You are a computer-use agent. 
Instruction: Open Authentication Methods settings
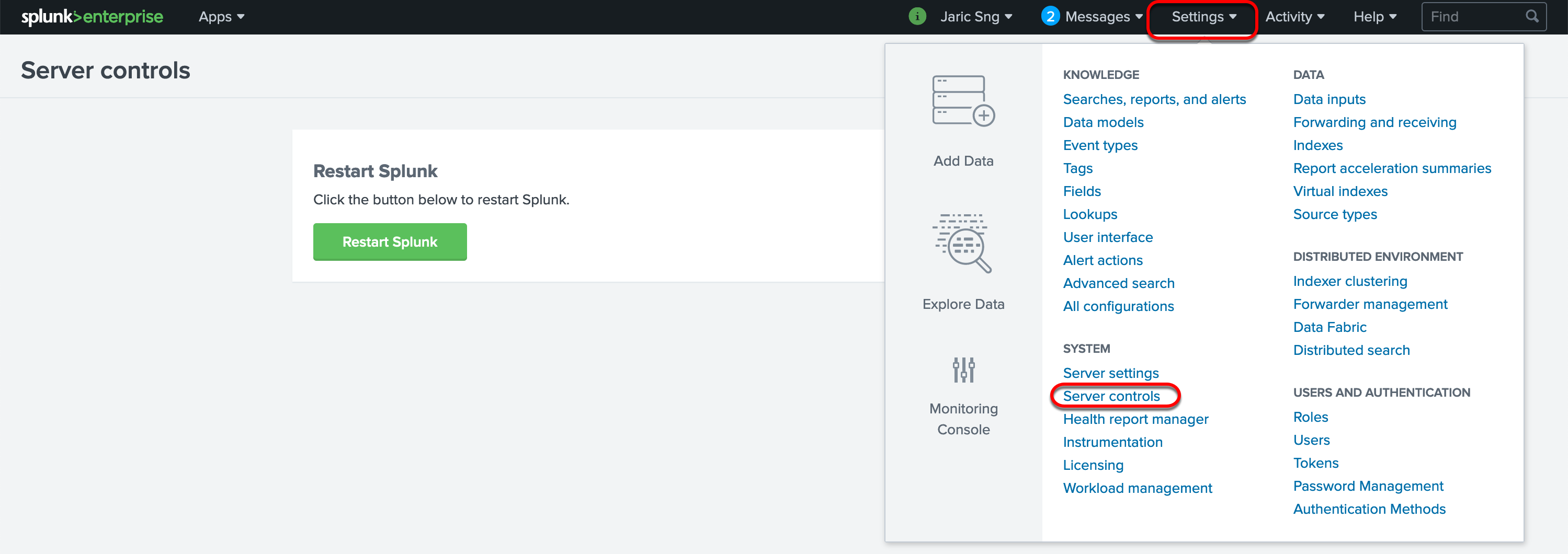click(1370, 509)
